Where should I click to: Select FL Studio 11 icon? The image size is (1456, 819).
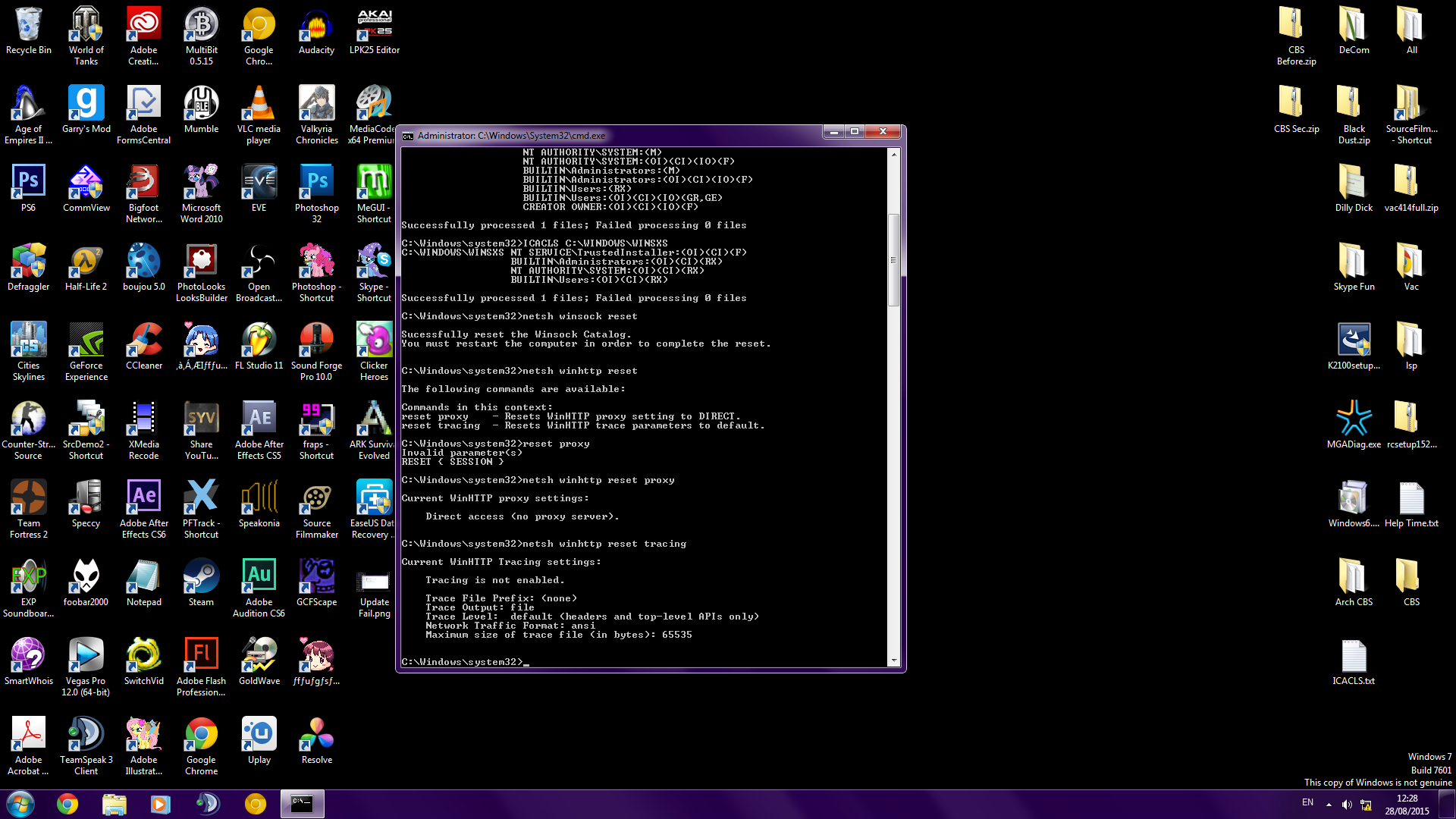(259, 347)
